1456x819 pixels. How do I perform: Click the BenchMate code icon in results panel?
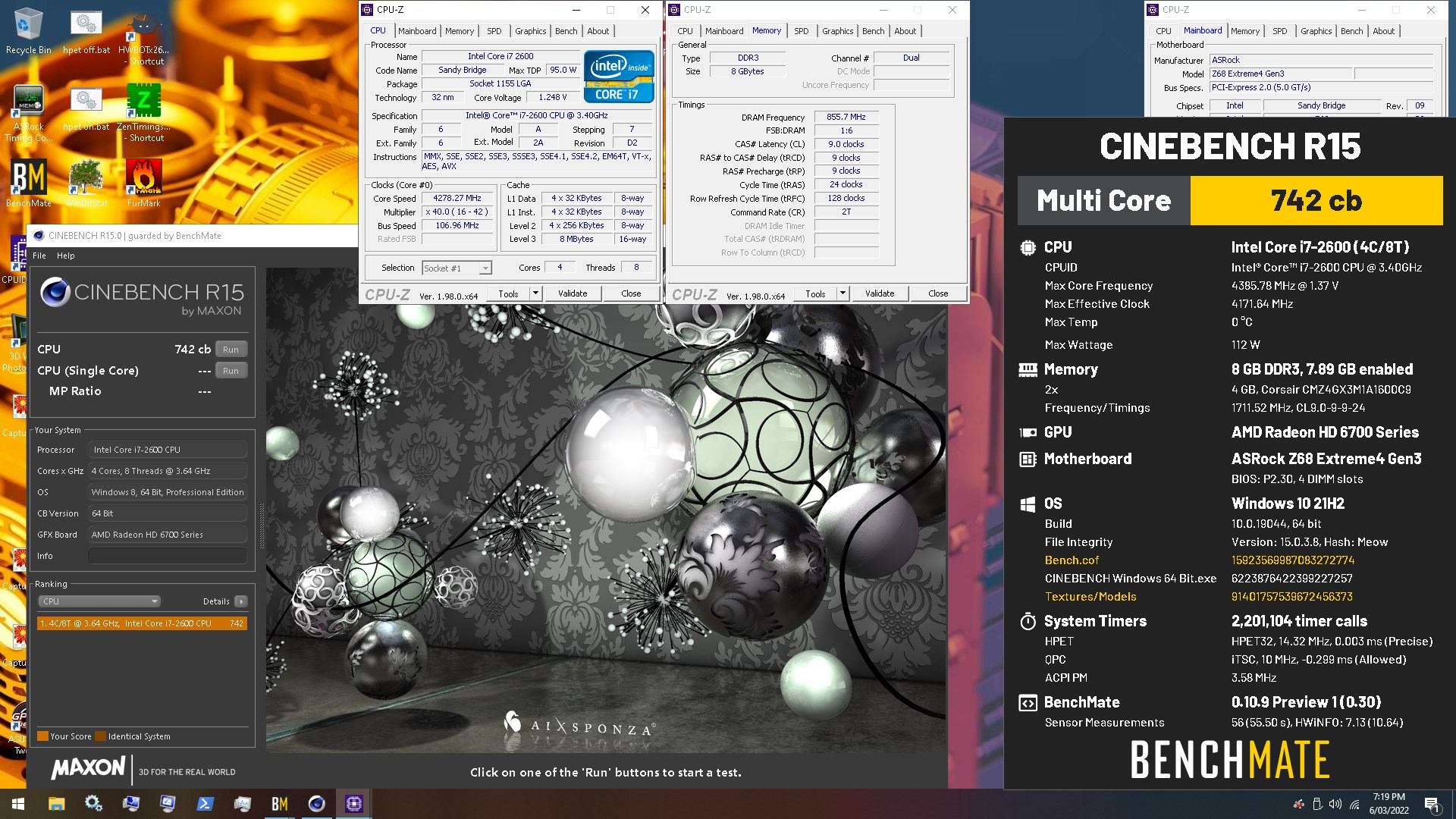tap(1028, 703)
